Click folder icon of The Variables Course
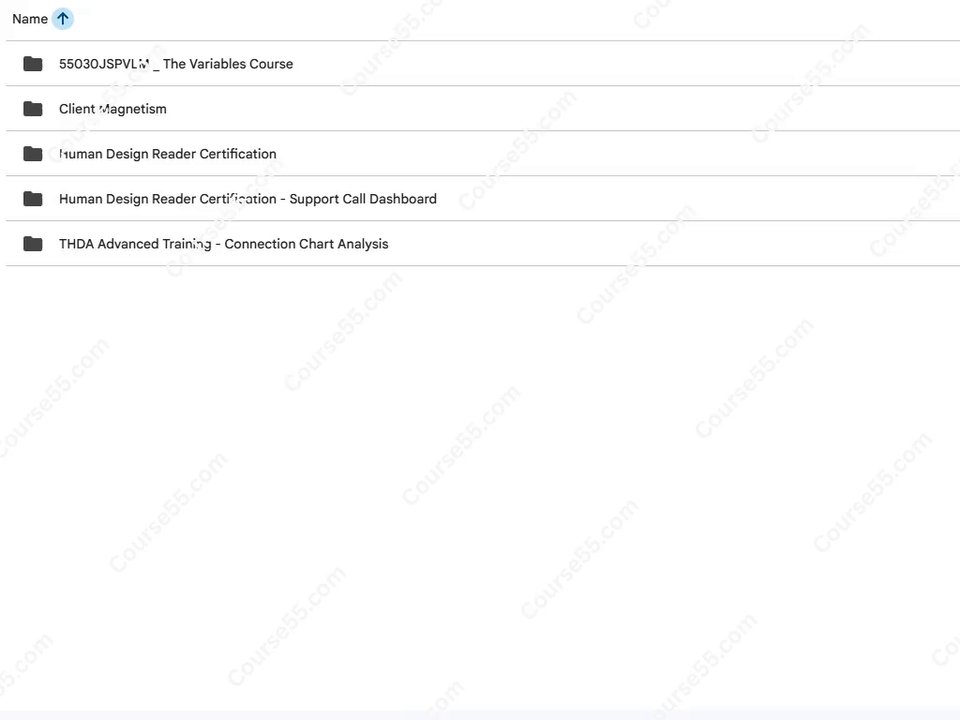 click(32, 64)
